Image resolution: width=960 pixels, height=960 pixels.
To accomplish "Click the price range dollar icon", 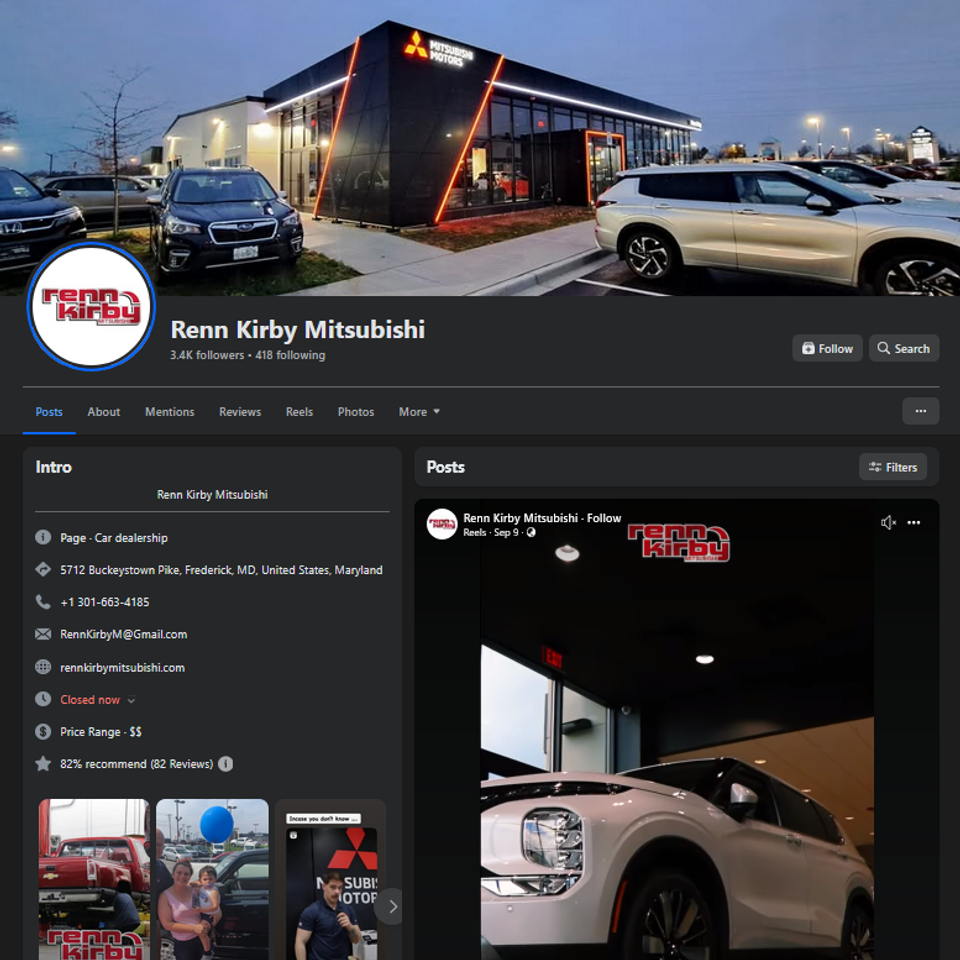I will click(x=43, y=732).
